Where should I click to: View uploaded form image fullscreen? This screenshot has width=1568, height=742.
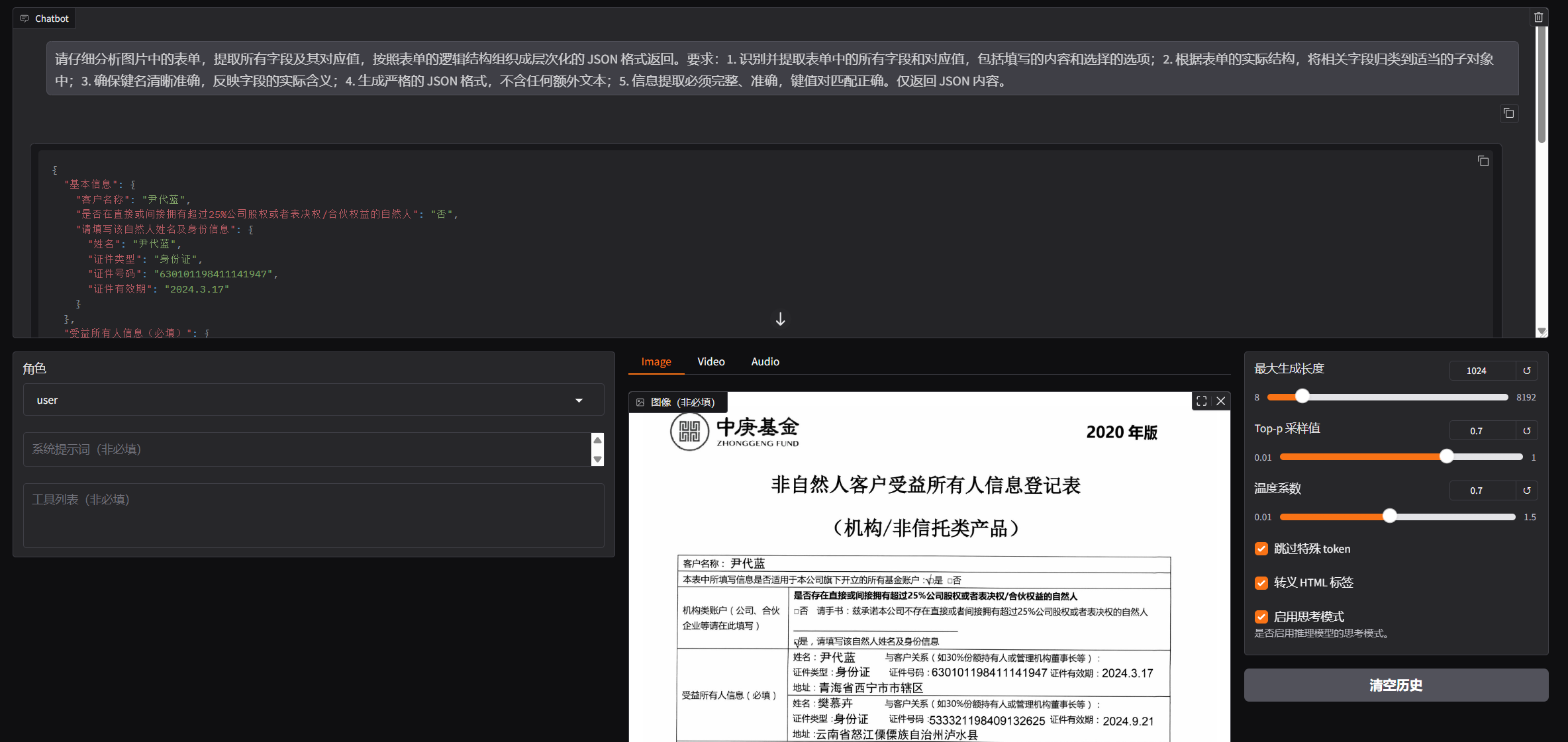click(1201, 401)
